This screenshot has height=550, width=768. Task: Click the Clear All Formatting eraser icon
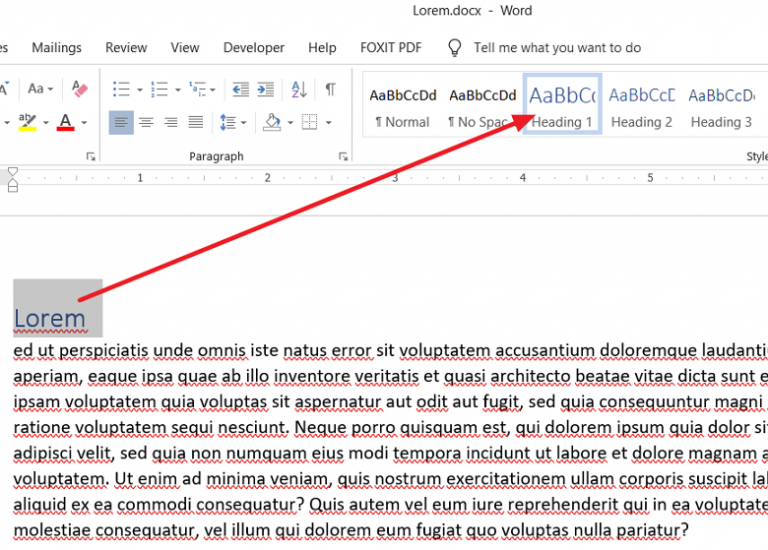pyautogui.click(x=81, y=89)
